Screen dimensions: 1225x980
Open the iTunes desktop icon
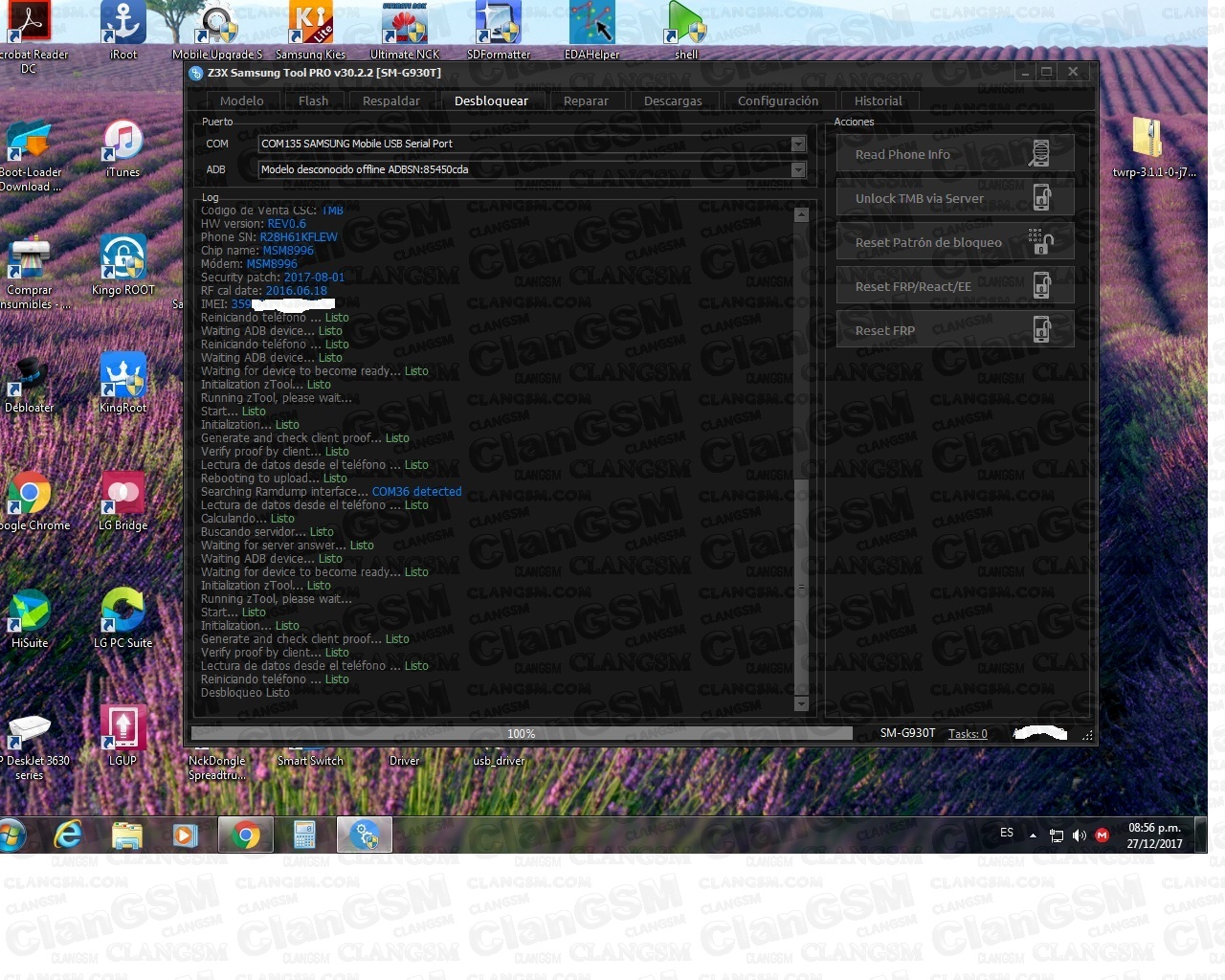[x=123, y=148]
